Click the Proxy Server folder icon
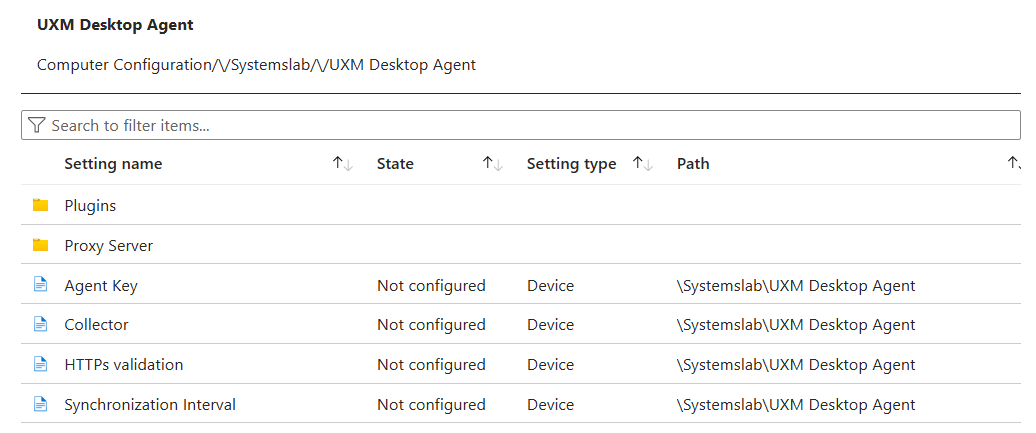This screenshot has width=1036, height=433. click(41, 245)
